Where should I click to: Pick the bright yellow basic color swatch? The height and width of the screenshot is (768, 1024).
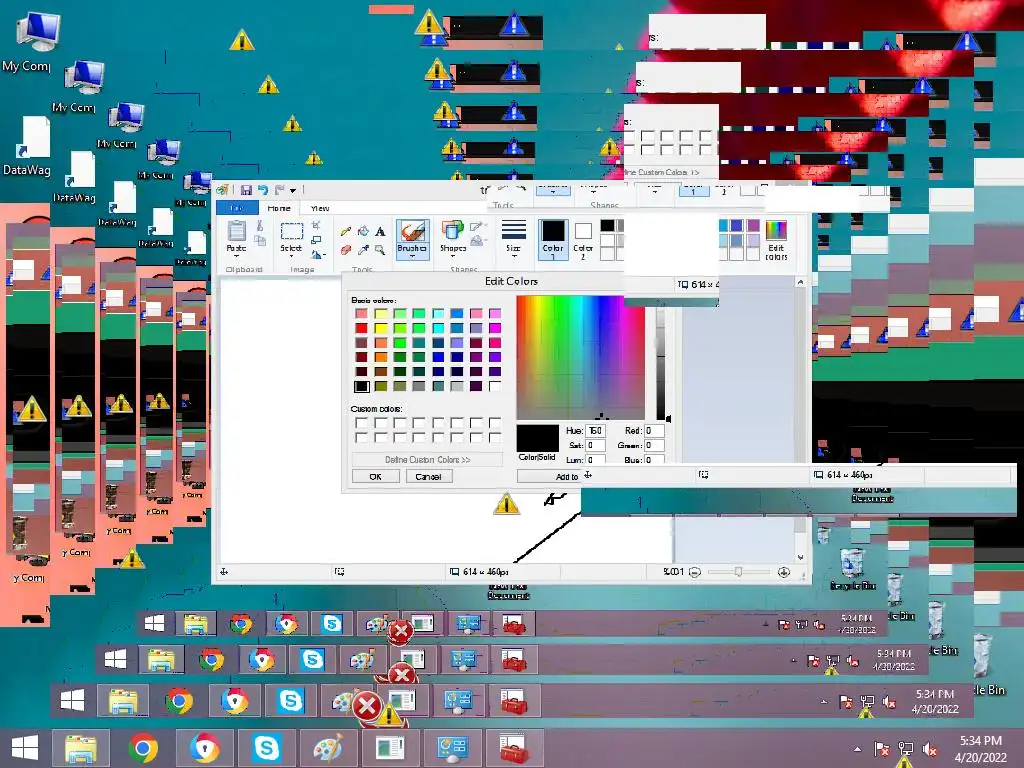point(381,328)
